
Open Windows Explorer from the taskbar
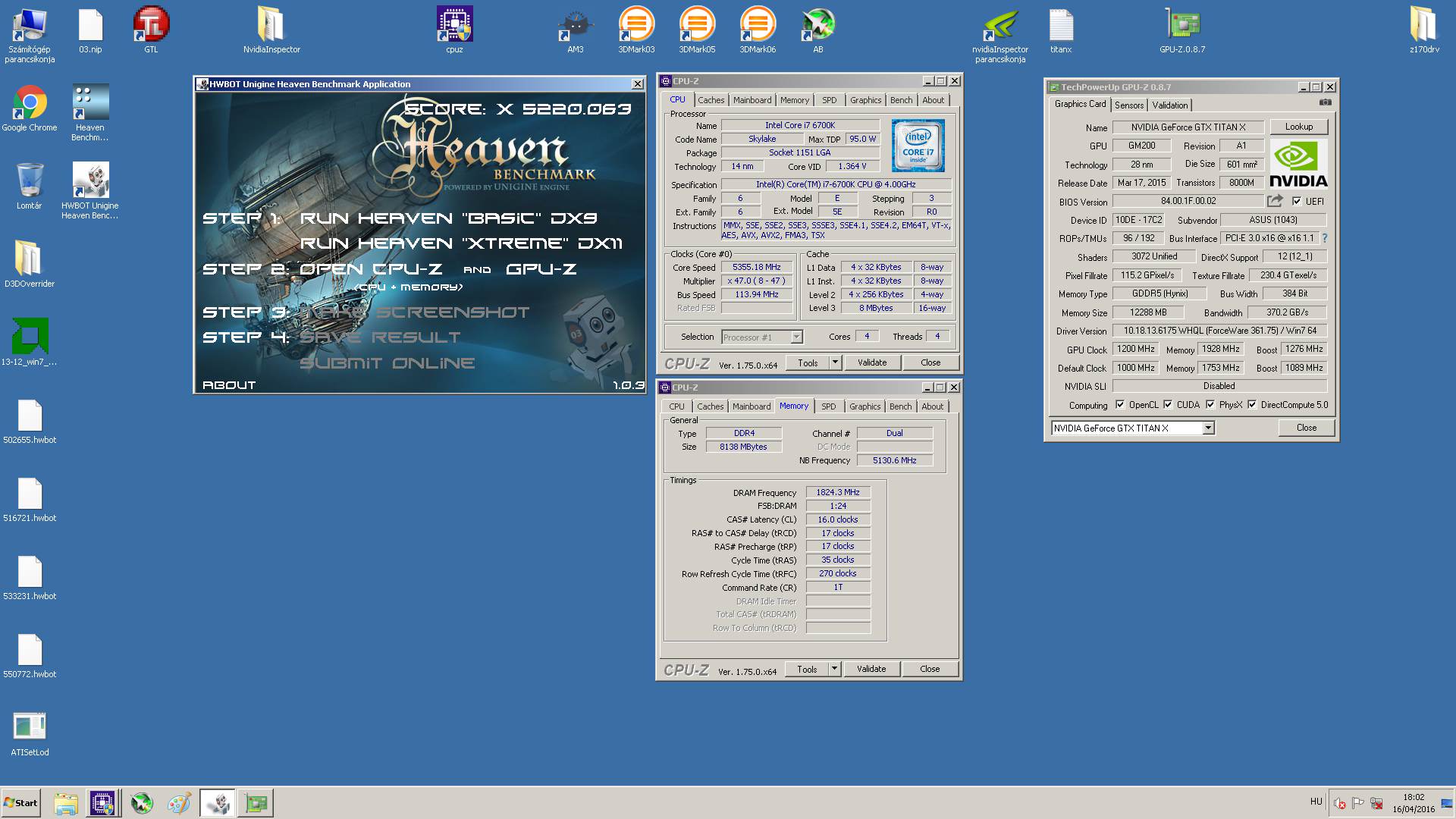click(66, 803)
